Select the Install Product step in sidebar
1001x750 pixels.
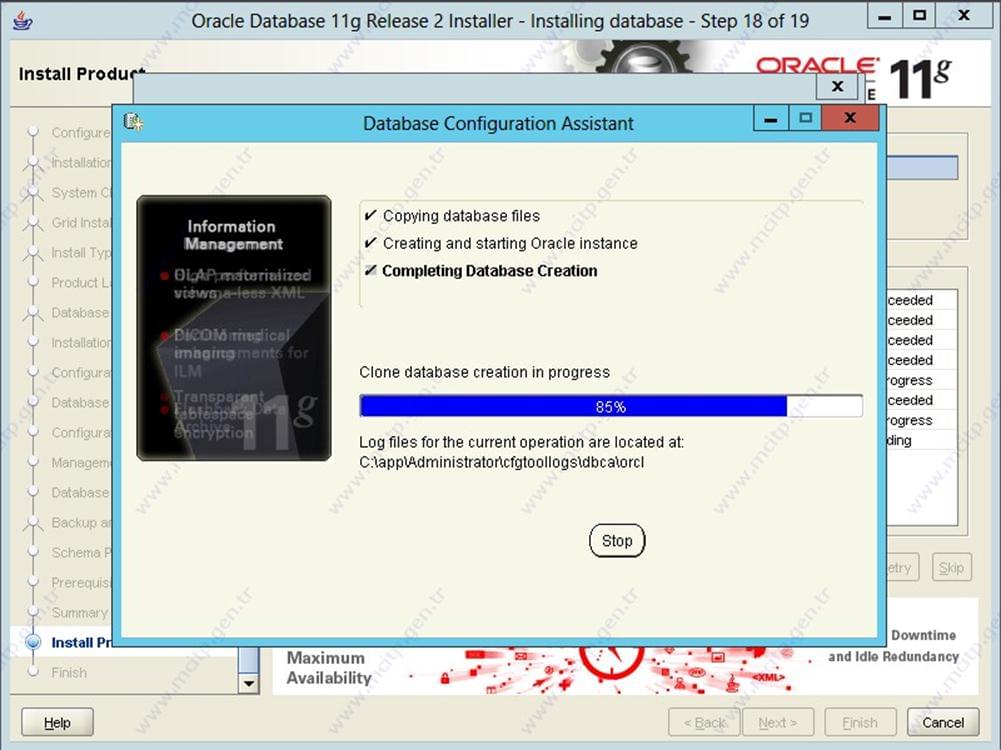coord(82,643)
